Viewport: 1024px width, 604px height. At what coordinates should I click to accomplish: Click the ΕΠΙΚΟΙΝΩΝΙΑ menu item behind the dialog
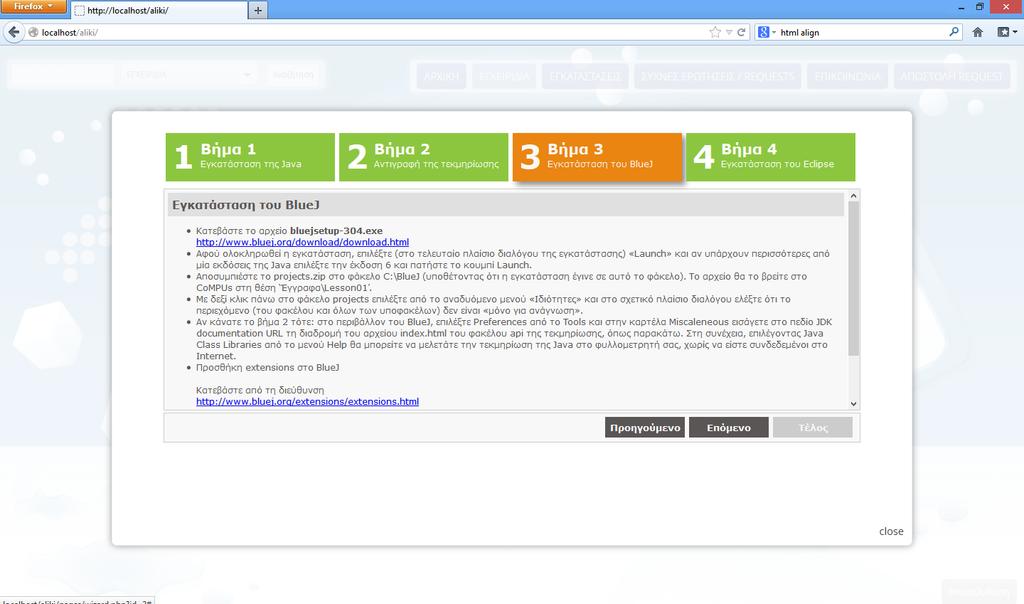click(847, 76)
